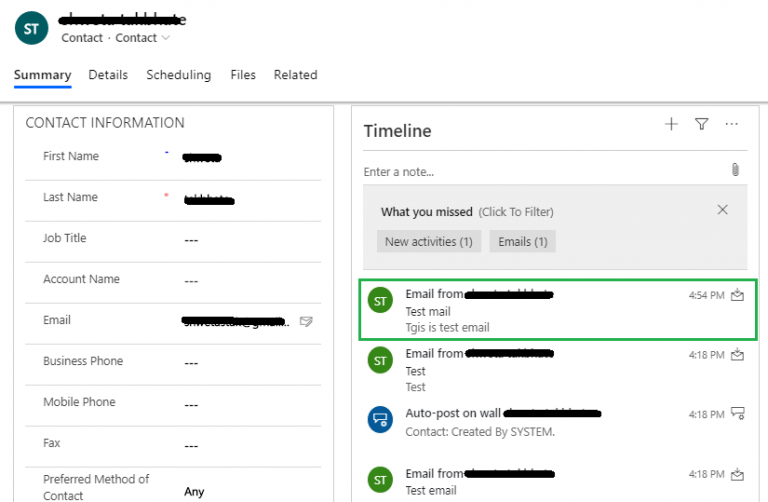The image size is (768, 502).
Task: Filter by New activities (1)
Action: click(x=428, y=242)
